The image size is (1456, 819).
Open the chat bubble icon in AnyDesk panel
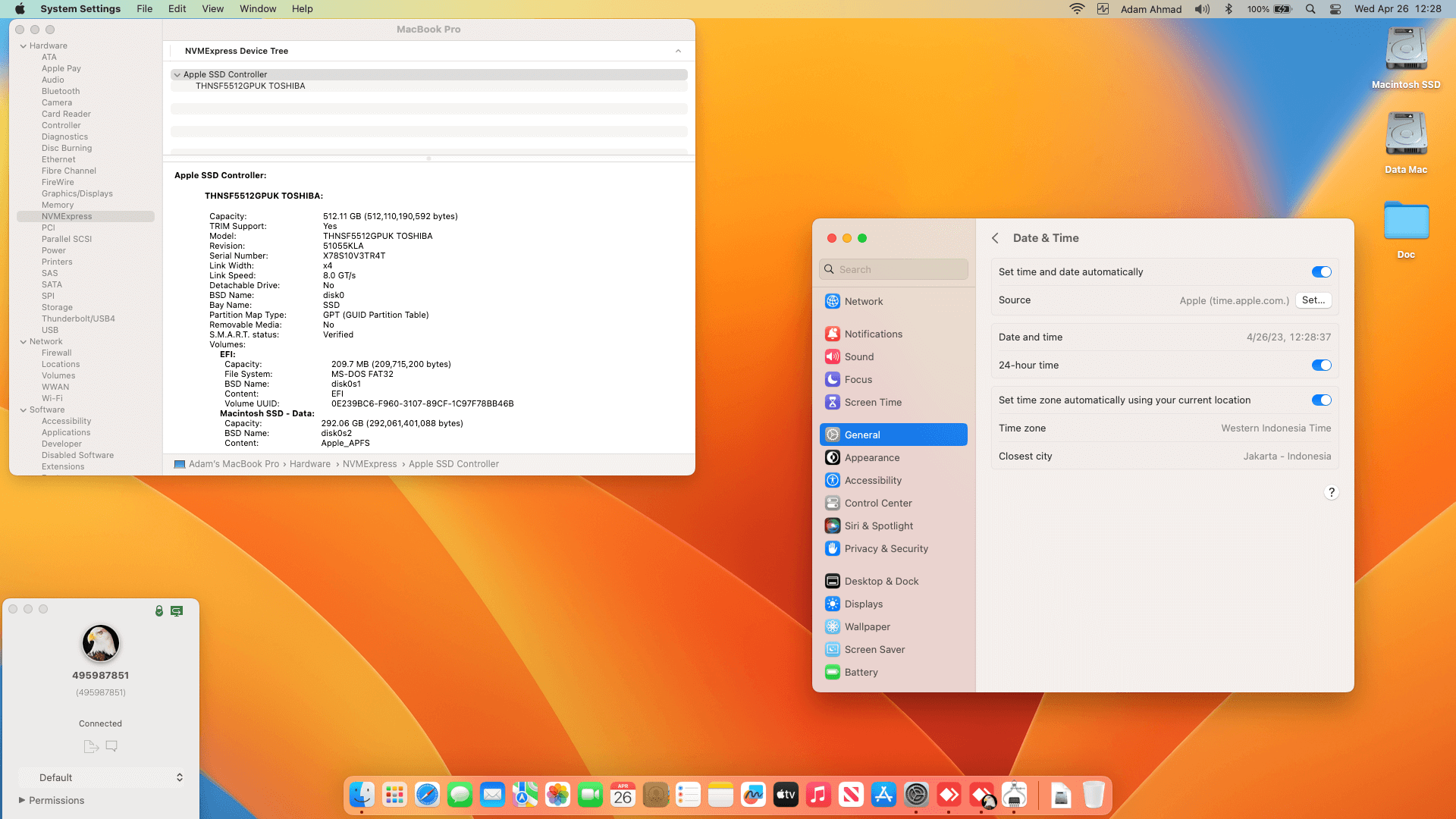click(111, 746)
